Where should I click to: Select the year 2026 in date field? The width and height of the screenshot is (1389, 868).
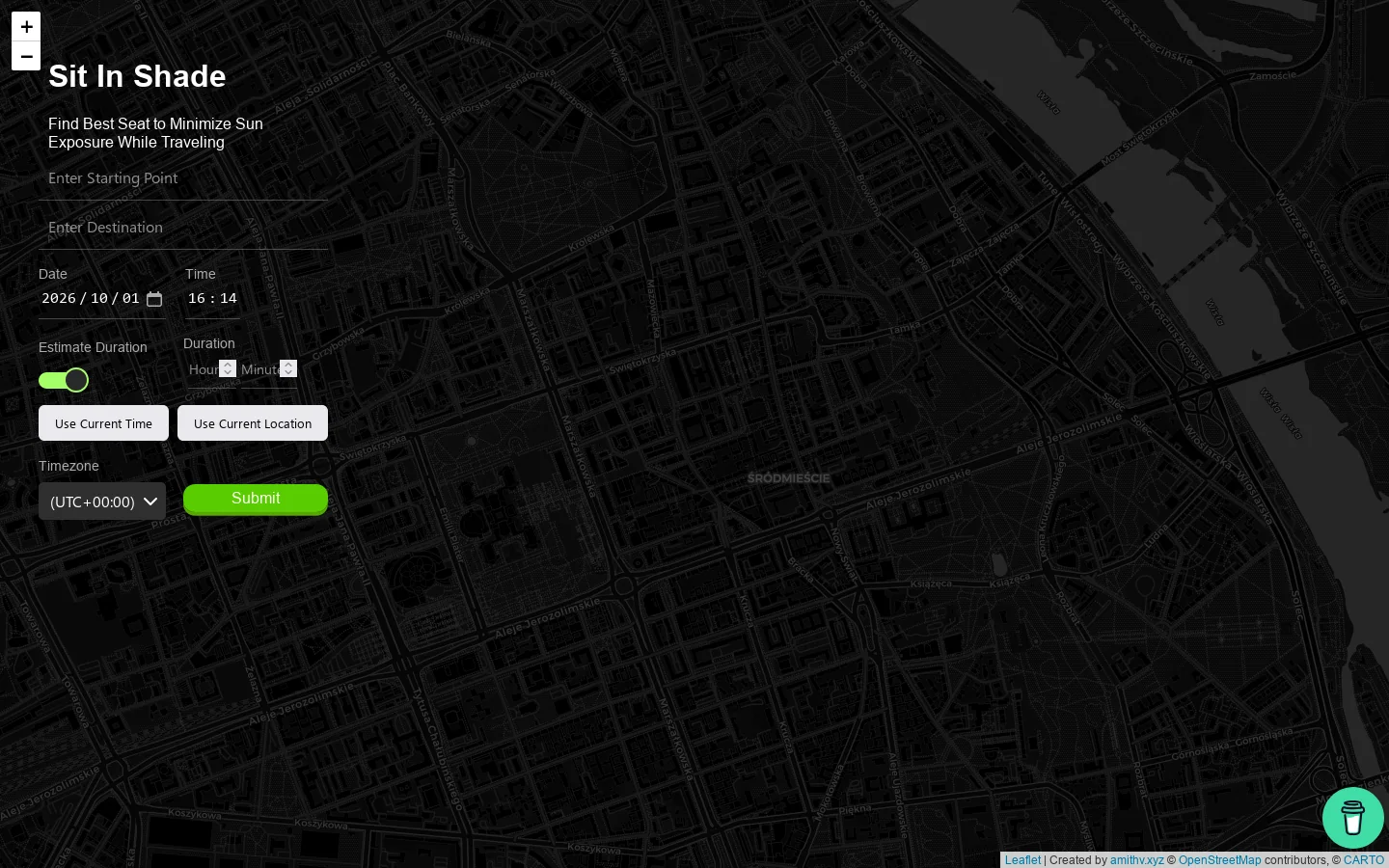[x=59, y=299]
